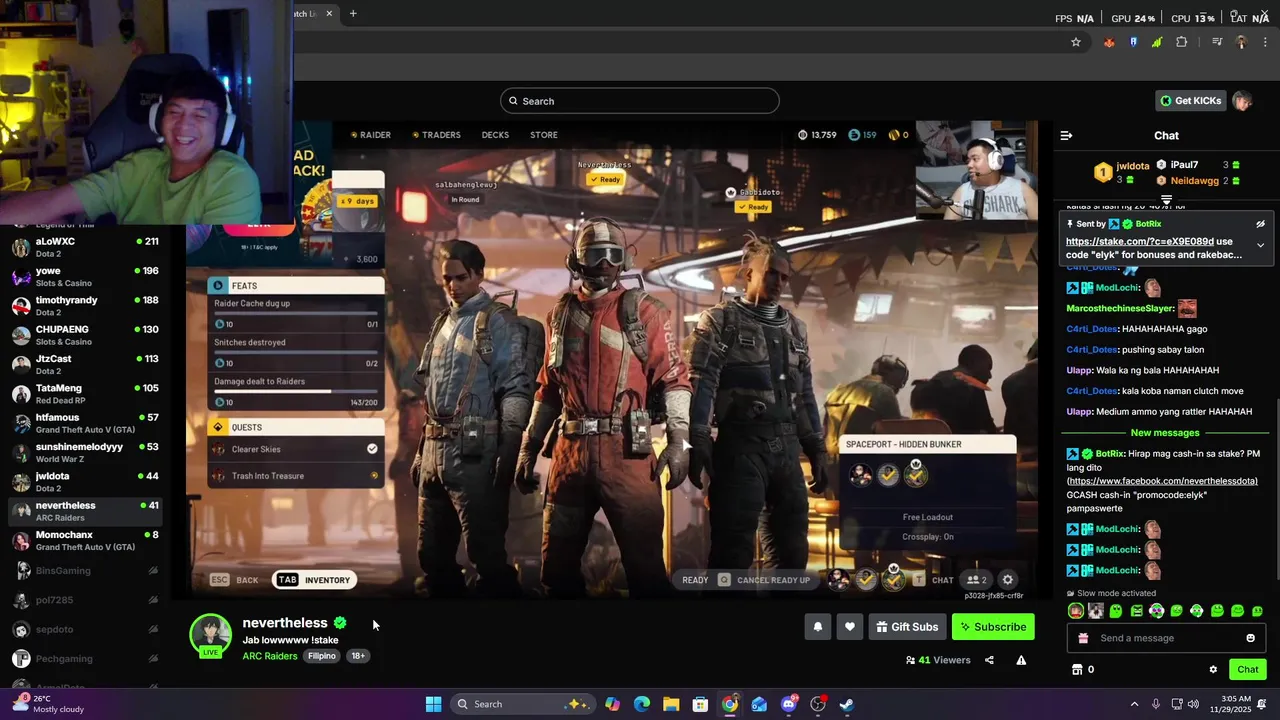Click the 41 Viewers count
Image resolution: width=1280 pixels, height=720 pixels.
[938, 660]
